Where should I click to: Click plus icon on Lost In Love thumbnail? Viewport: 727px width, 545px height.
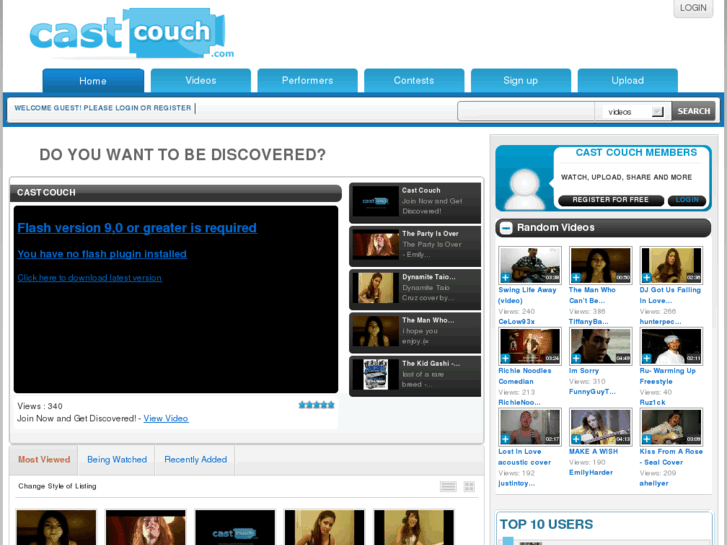coord(505,439)
